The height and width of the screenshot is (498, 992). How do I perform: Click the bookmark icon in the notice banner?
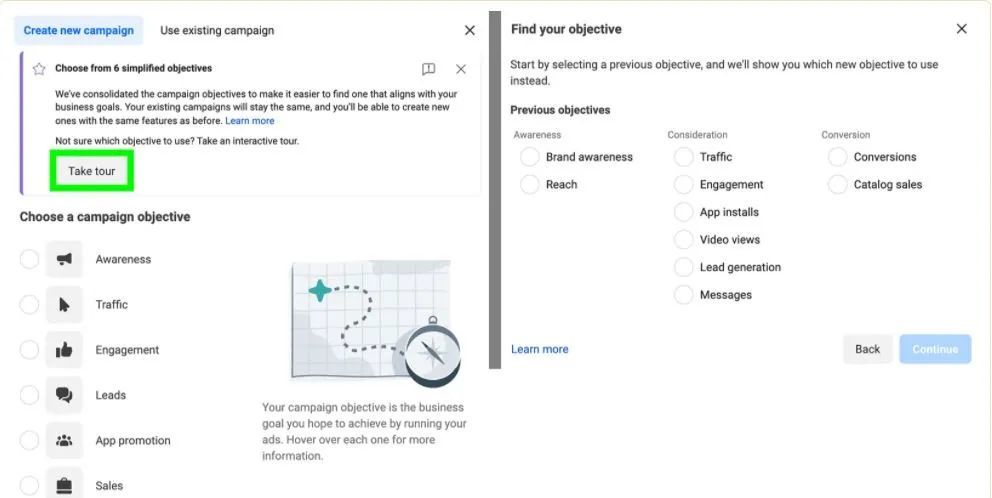(x=428, y=69)
